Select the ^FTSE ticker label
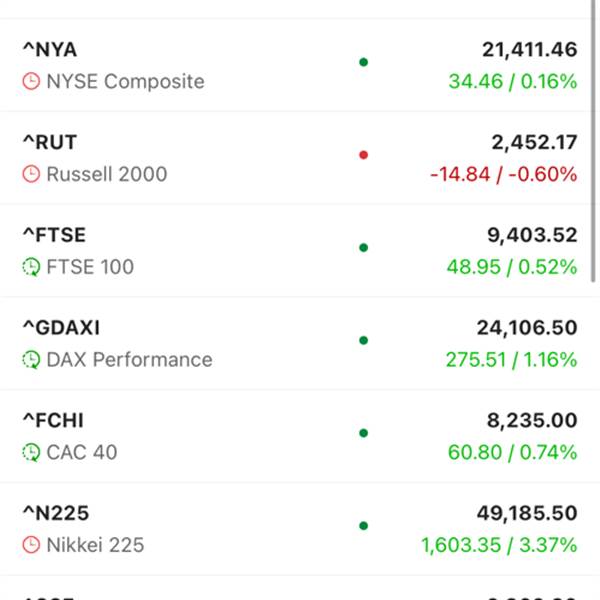The height and width of the screenshot is (600, 600). click(x=54, y=235)
